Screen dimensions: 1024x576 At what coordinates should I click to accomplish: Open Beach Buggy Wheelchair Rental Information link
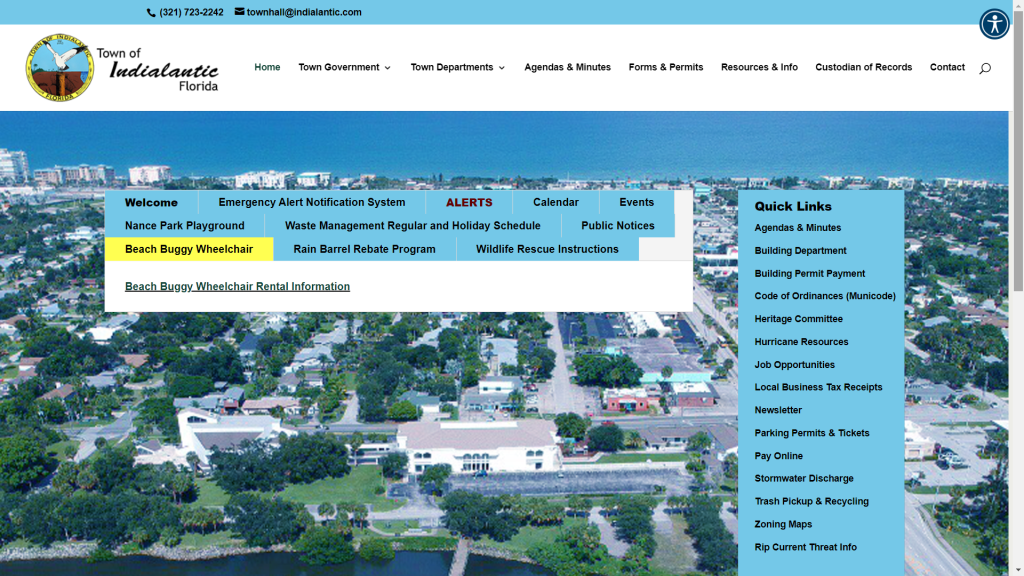click(237, 286)
